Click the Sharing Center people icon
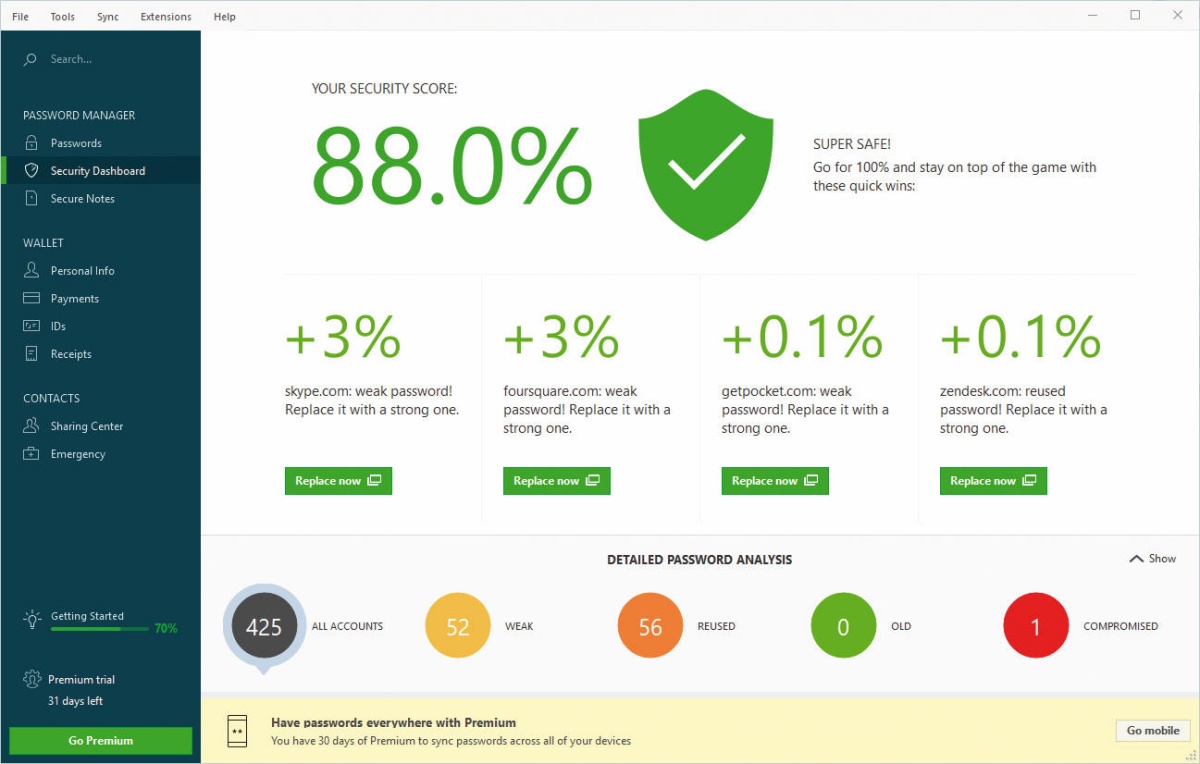Viewport: 1200px width, 764px height. point(31,426)
